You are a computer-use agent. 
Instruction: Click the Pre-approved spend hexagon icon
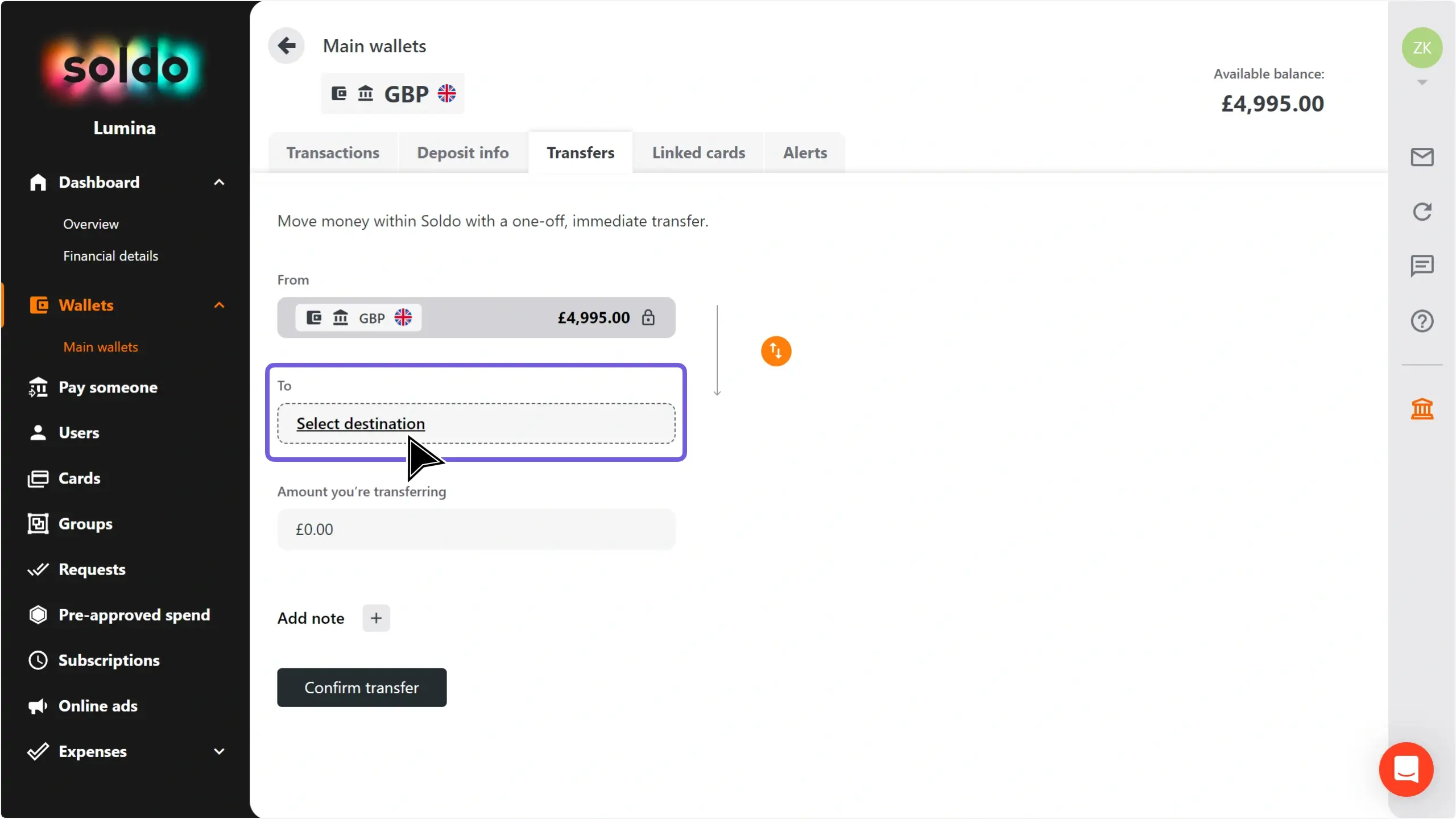38,615
